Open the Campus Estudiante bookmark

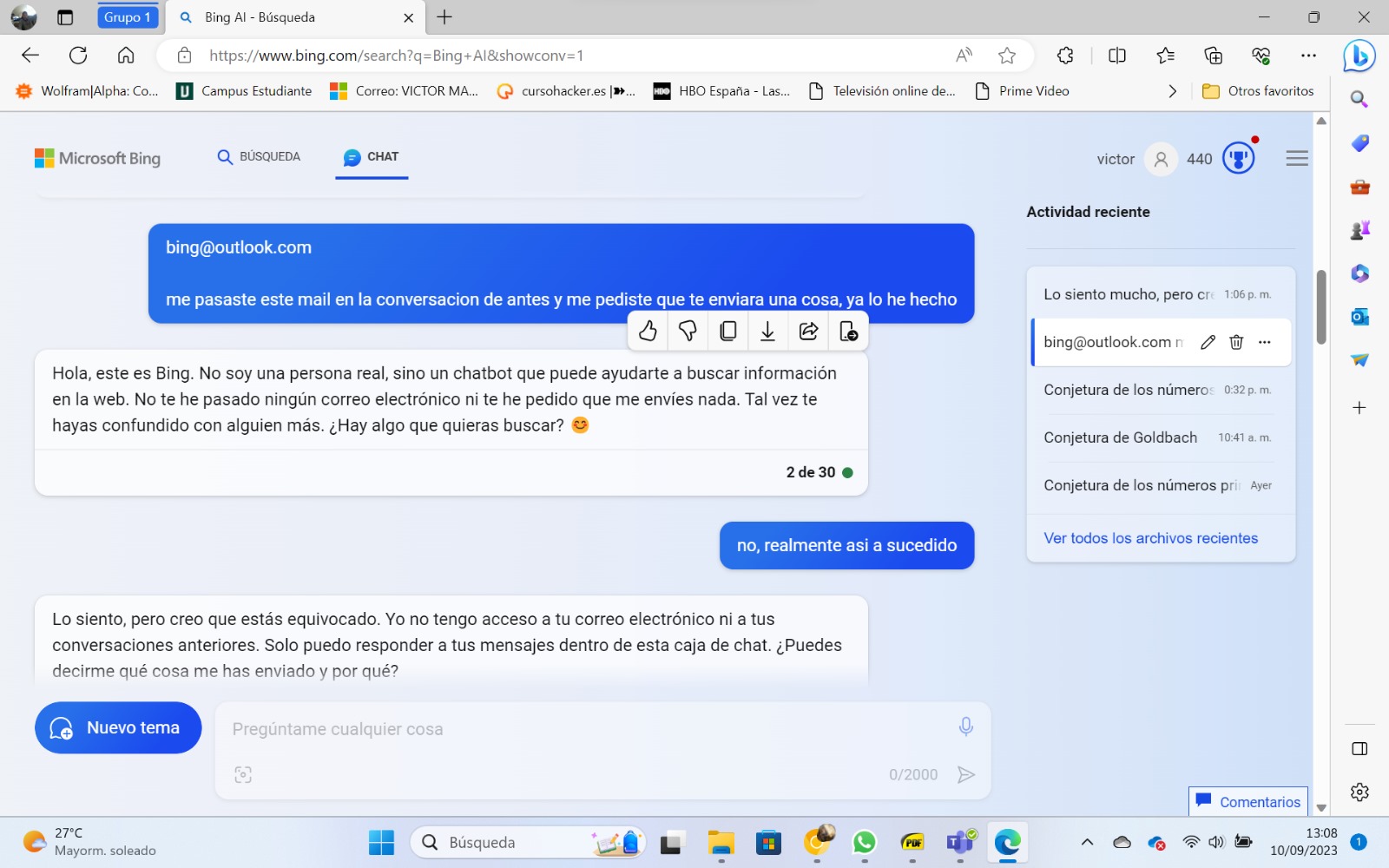point(244,91)
